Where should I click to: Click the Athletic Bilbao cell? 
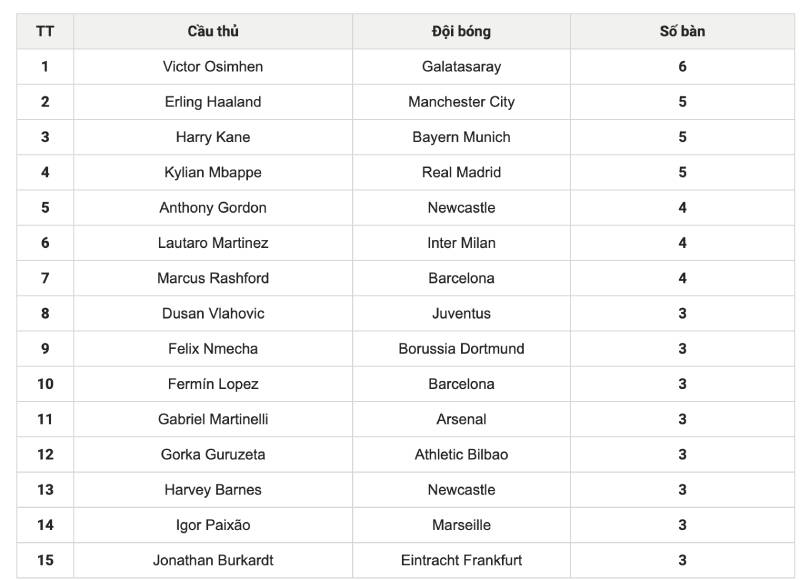[461, 454]
